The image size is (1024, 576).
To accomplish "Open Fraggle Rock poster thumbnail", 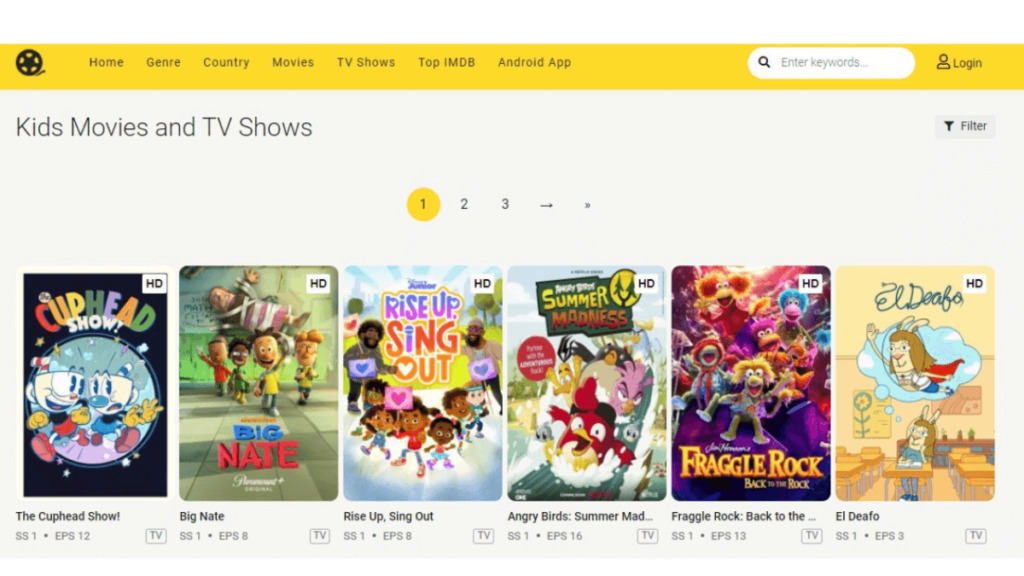I will point(750,383).
